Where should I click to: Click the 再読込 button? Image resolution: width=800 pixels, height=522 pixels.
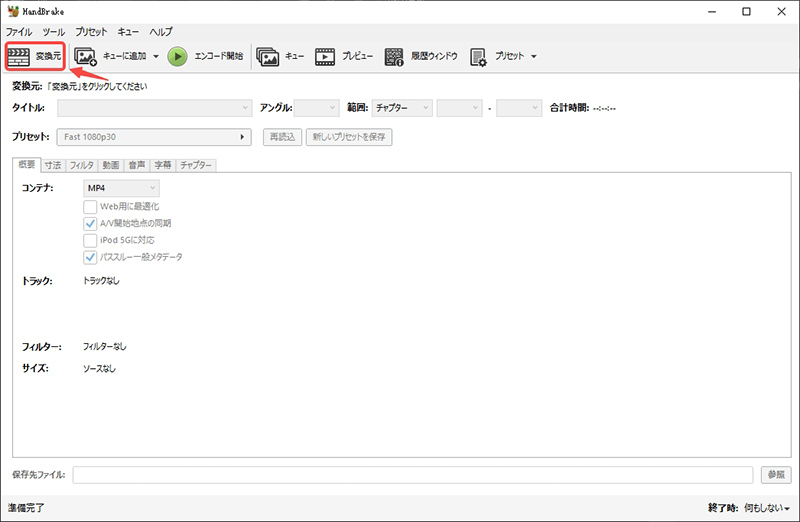pos(283,137)
